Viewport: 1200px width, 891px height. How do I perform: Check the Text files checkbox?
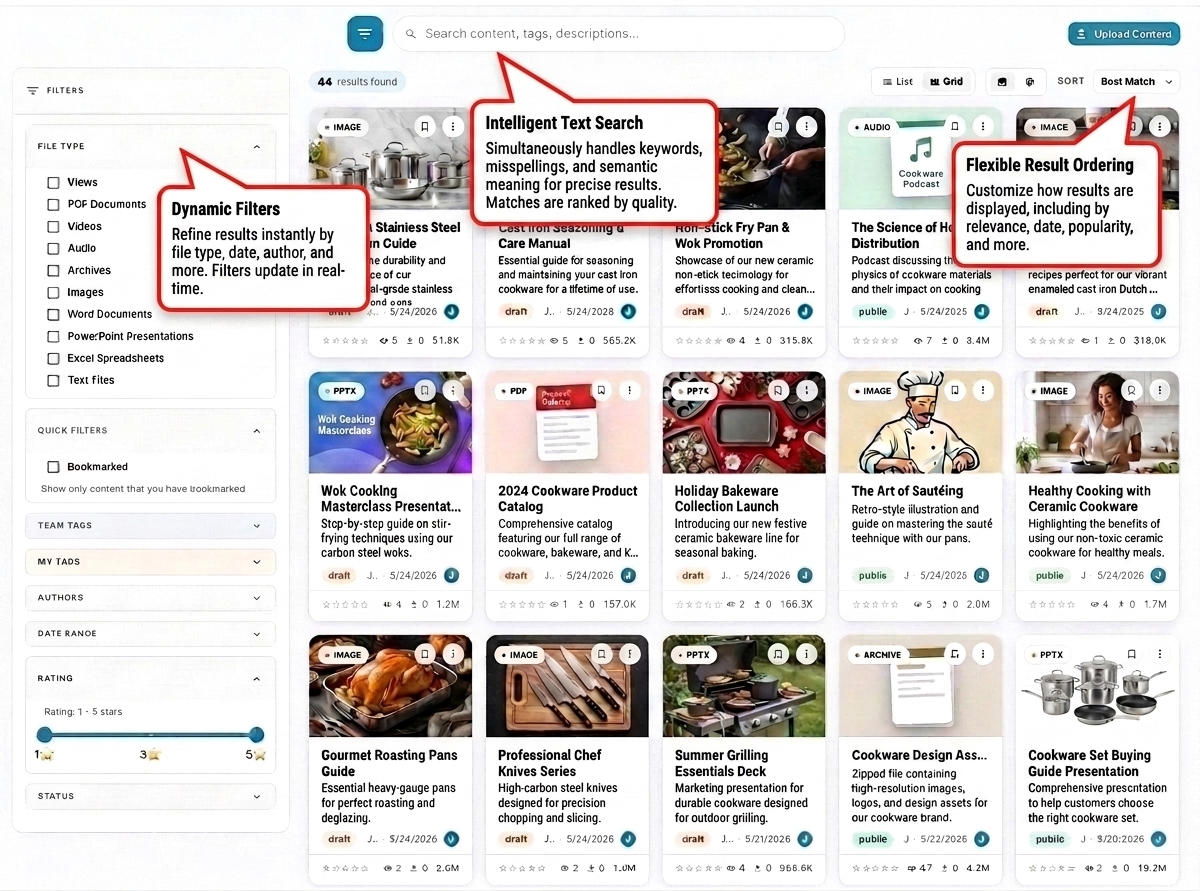54,381
